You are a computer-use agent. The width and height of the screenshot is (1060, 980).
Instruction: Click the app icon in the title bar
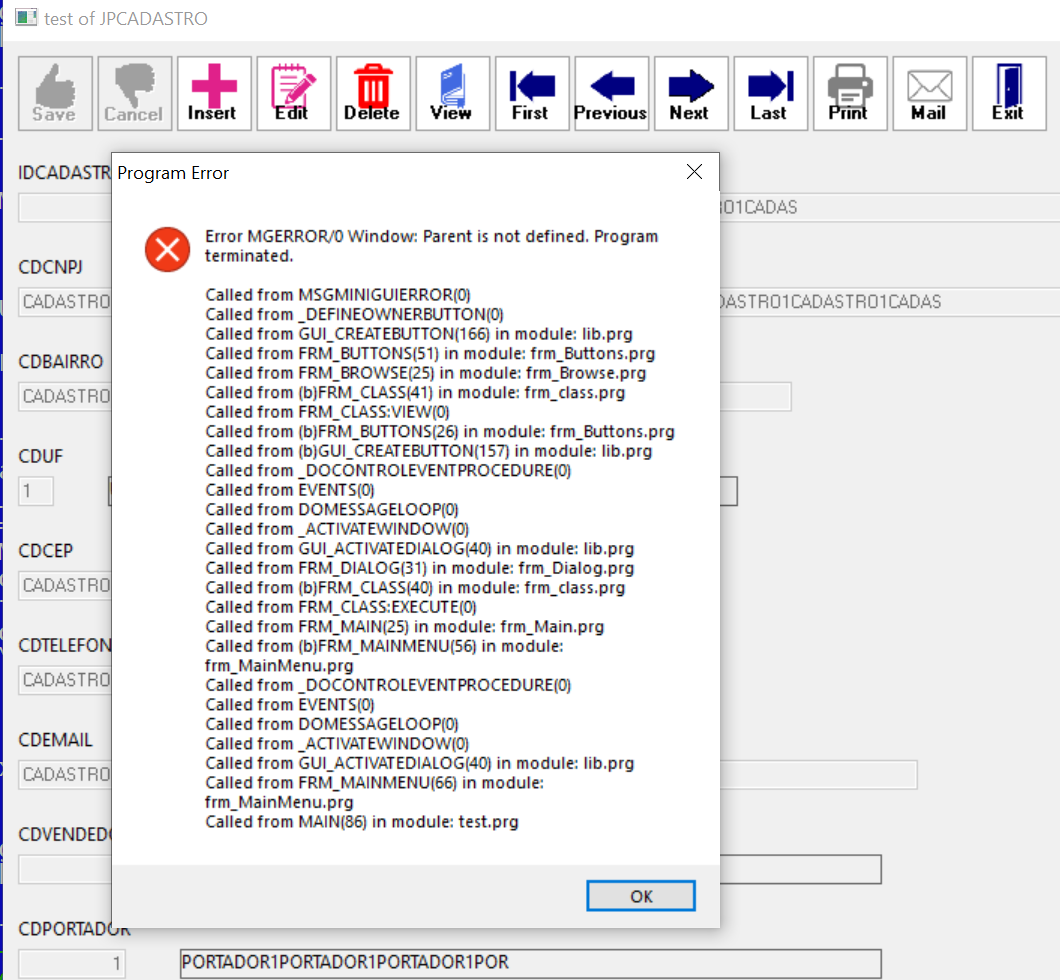pos(26,17)
